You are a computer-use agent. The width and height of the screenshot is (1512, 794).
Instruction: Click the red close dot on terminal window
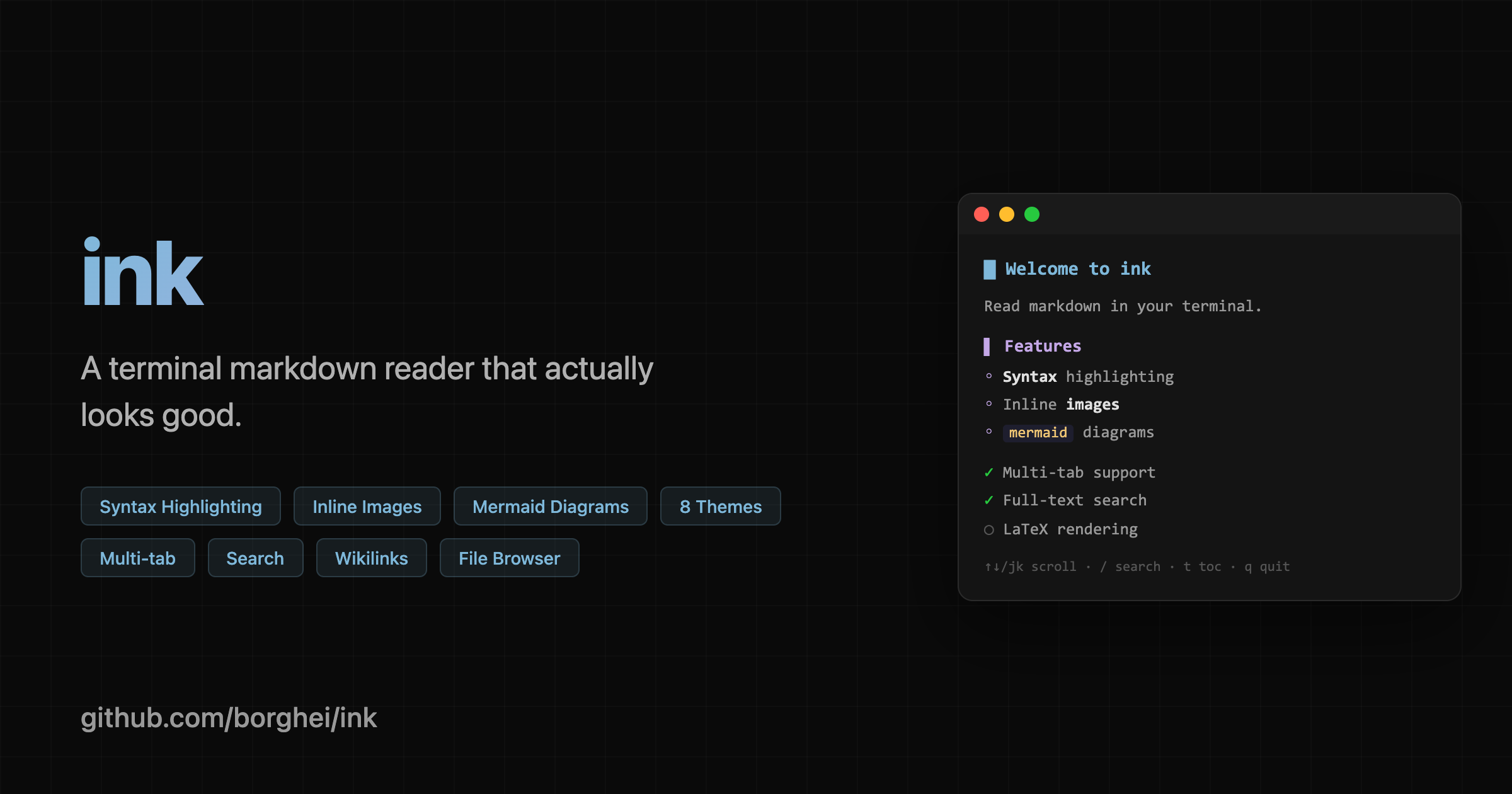tap(982, 214)
